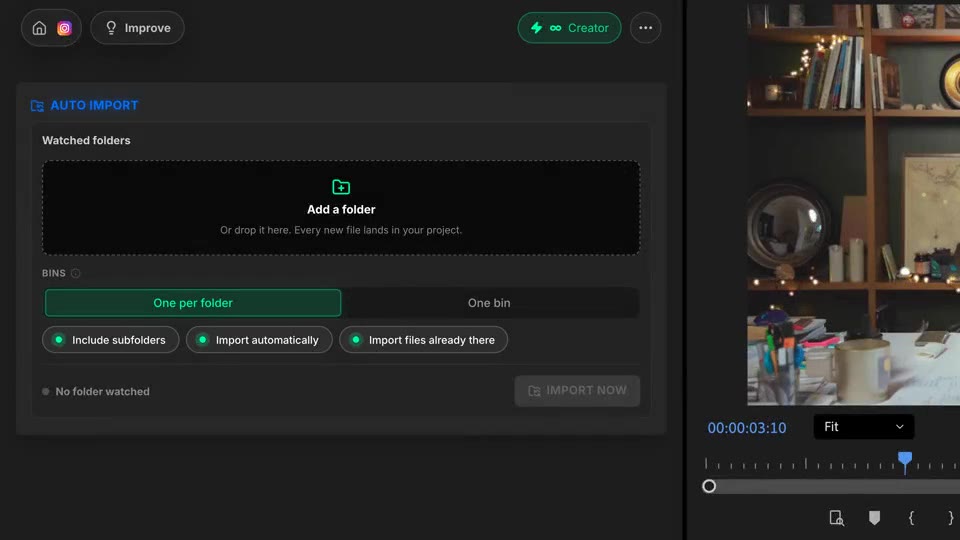Click the drop-zone hint text
The height and width of the screenshot is (540, 960).
coord(341,230)
